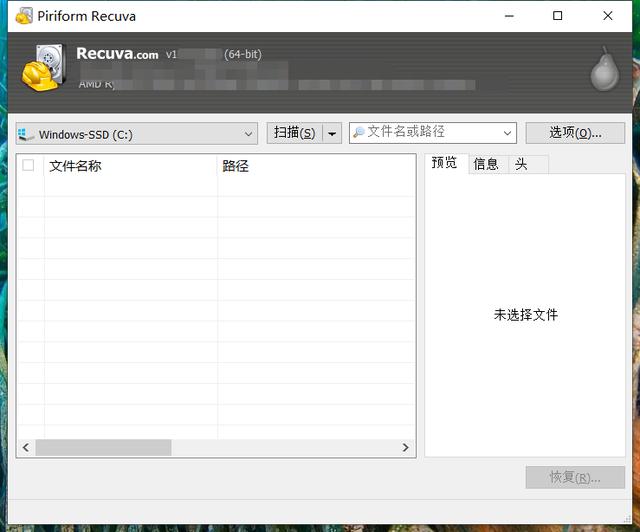Click the 恢复(R)... recover button
The height and width of the screenshot is (532, 640).
point(575,477)
